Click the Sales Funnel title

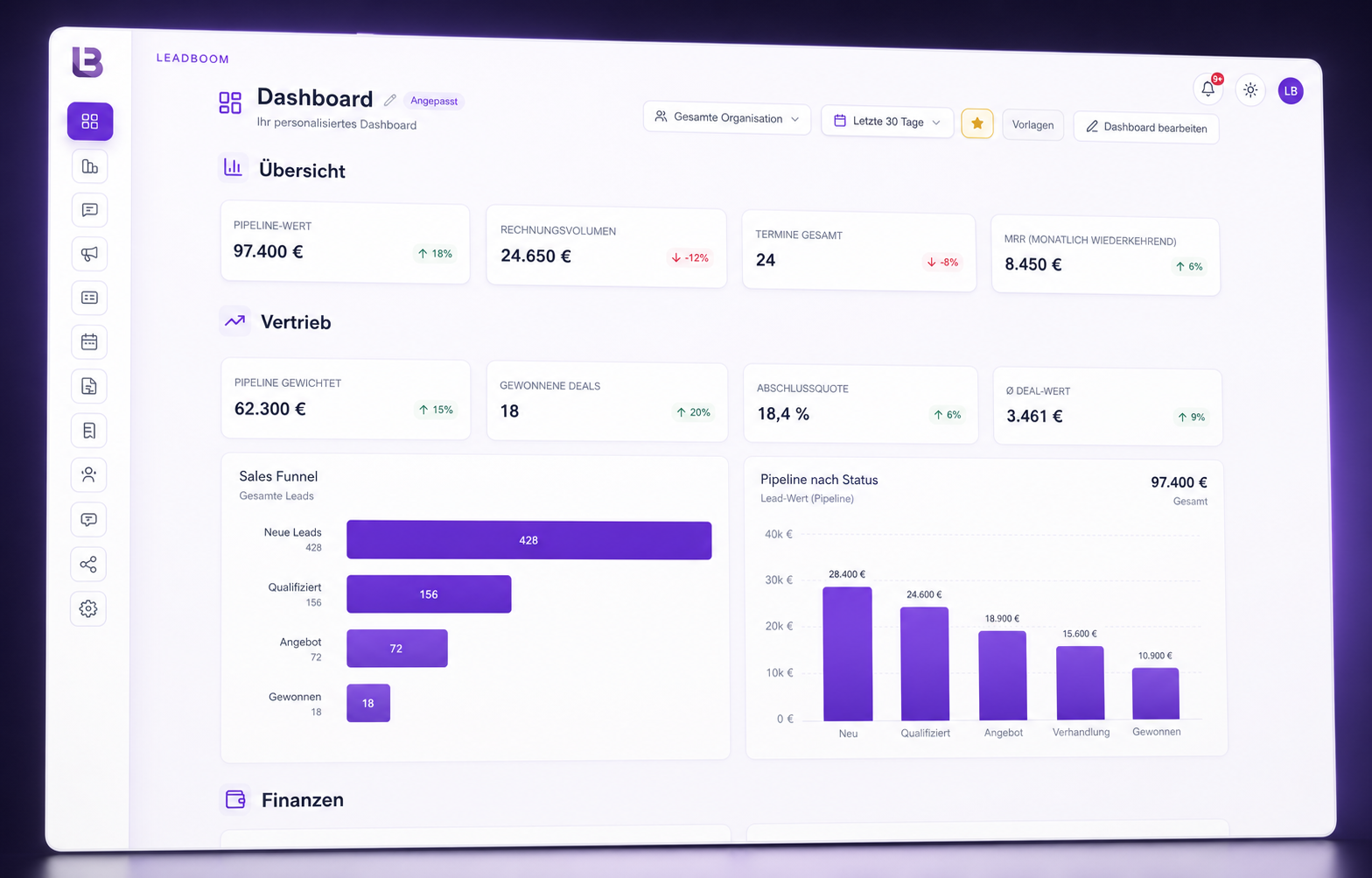click(278, 476)
